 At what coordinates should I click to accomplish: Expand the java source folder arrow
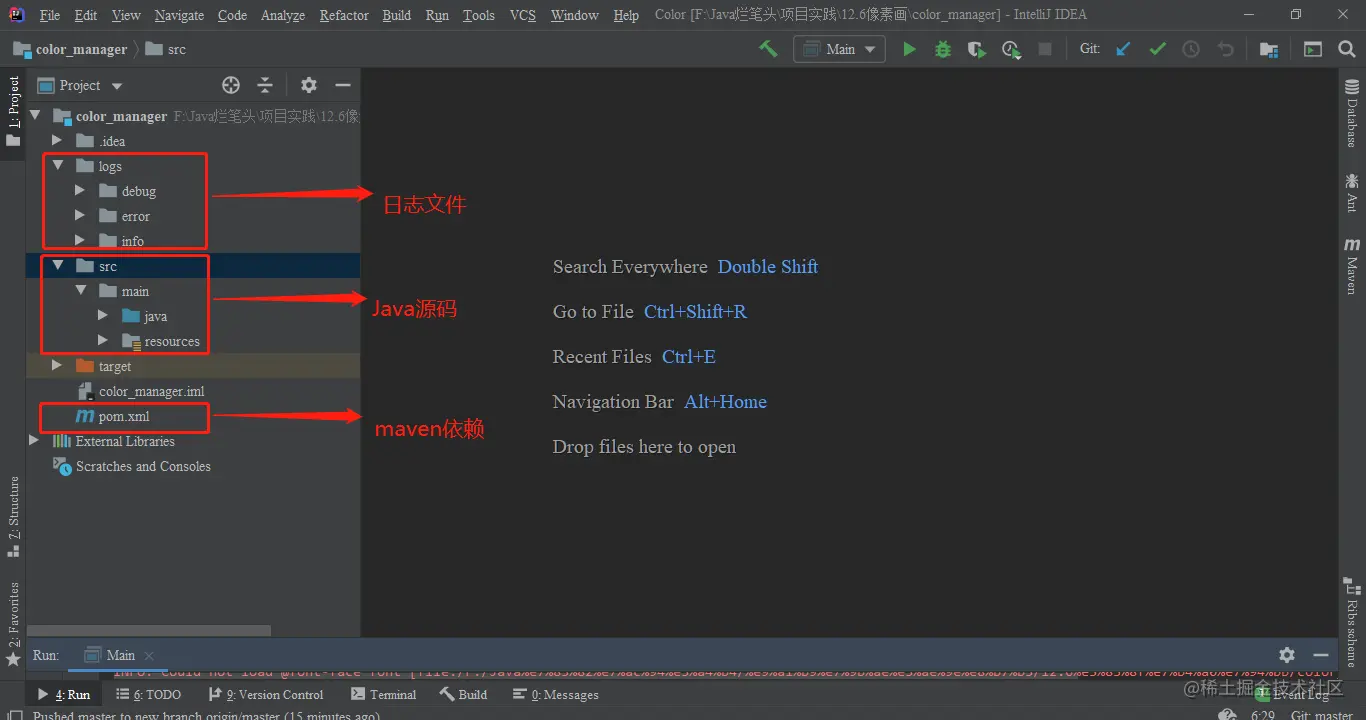click(103, 315)
